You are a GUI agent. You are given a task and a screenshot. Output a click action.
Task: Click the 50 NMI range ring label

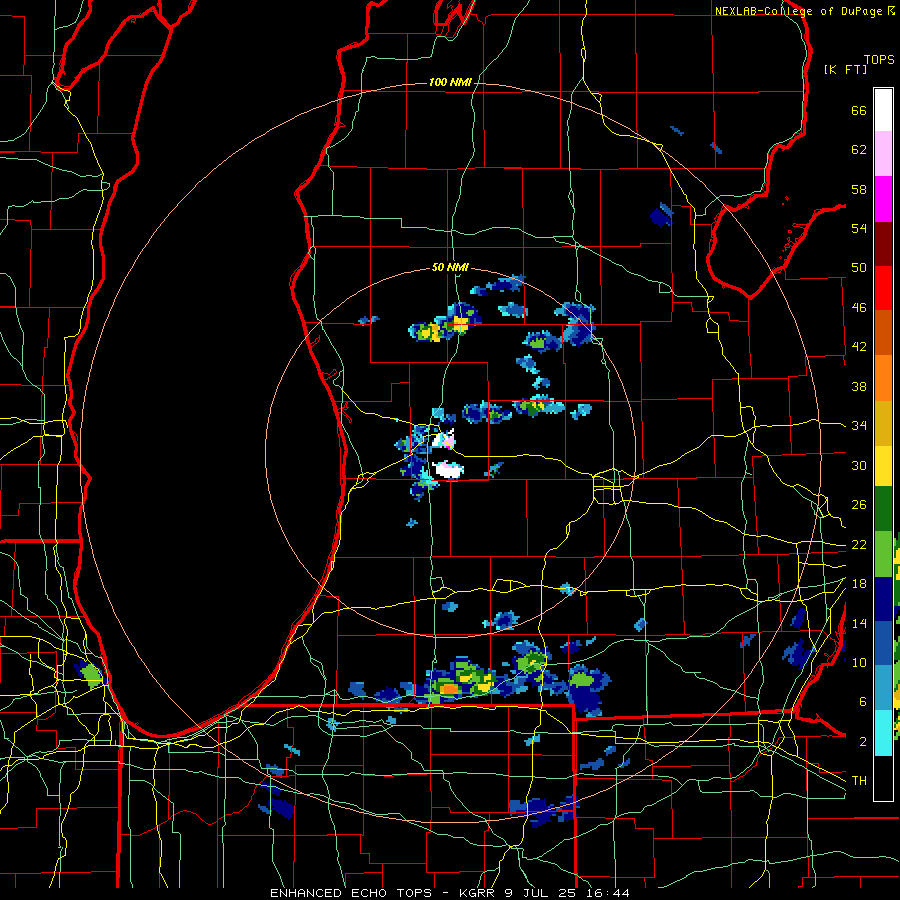click(450, 267)
